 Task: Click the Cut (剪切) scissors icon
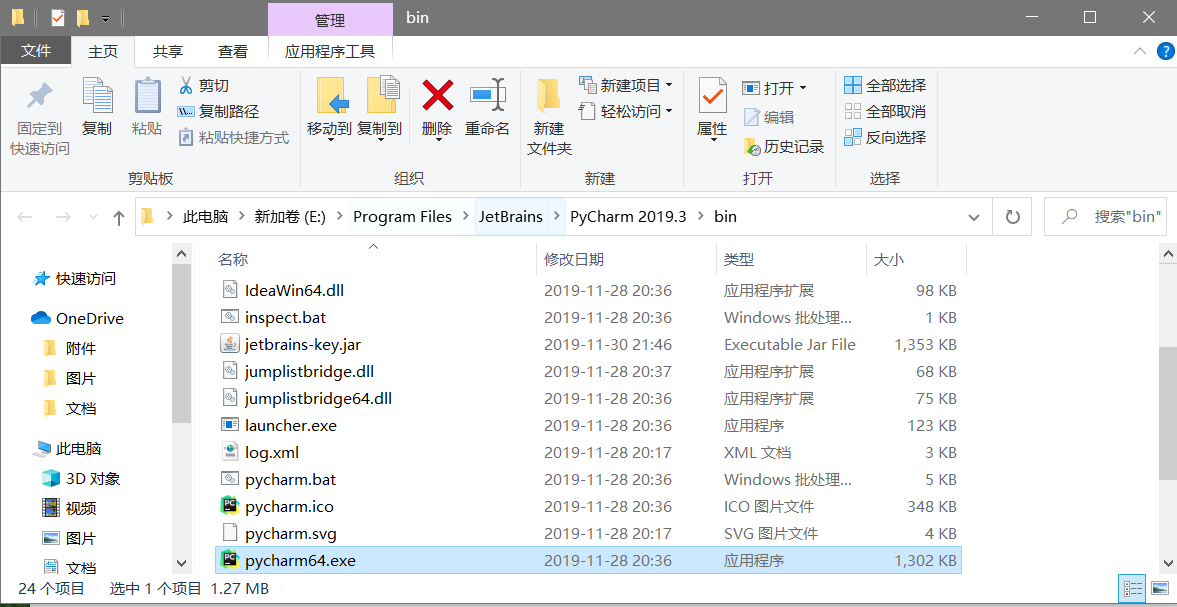[x=185, y=86]
